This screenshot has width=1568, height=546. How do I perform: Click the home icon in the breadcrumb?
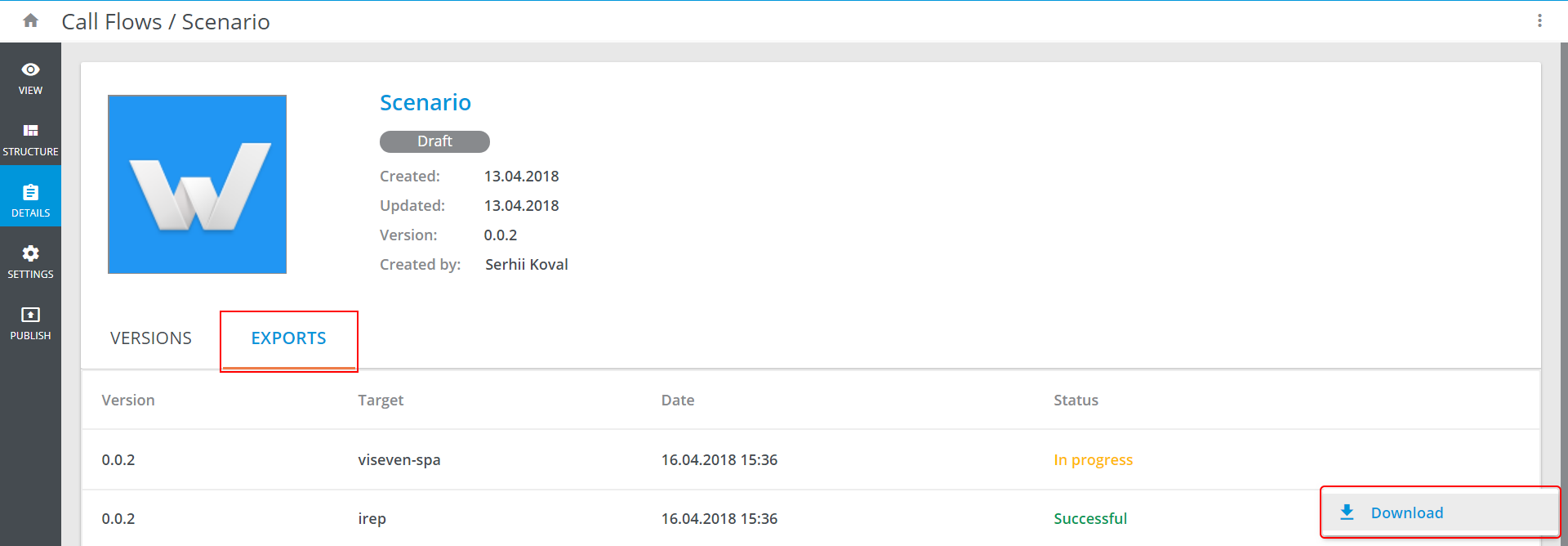tap(31, 21)
